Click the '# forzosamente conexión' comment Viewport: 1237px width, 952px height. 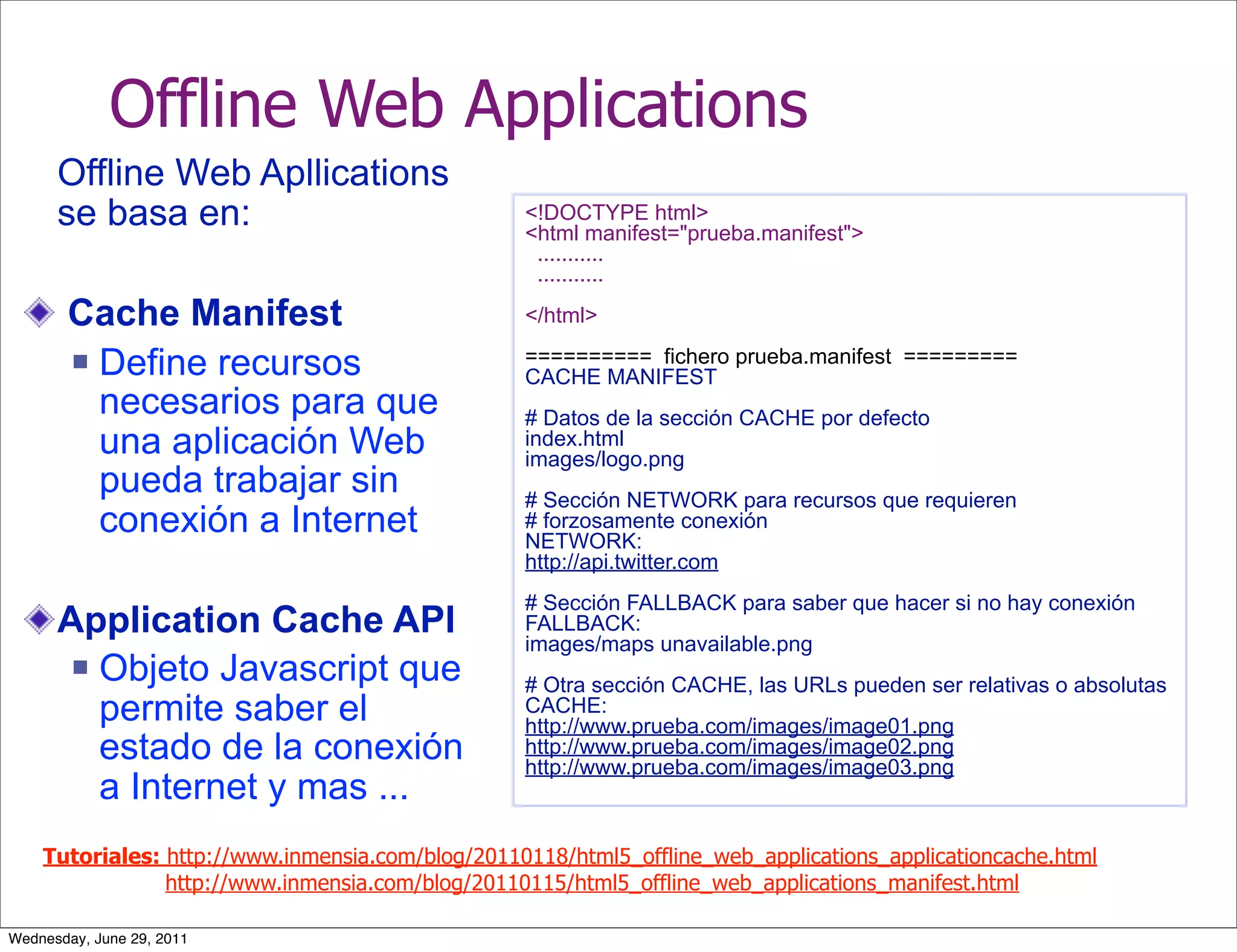coord(646,521)
